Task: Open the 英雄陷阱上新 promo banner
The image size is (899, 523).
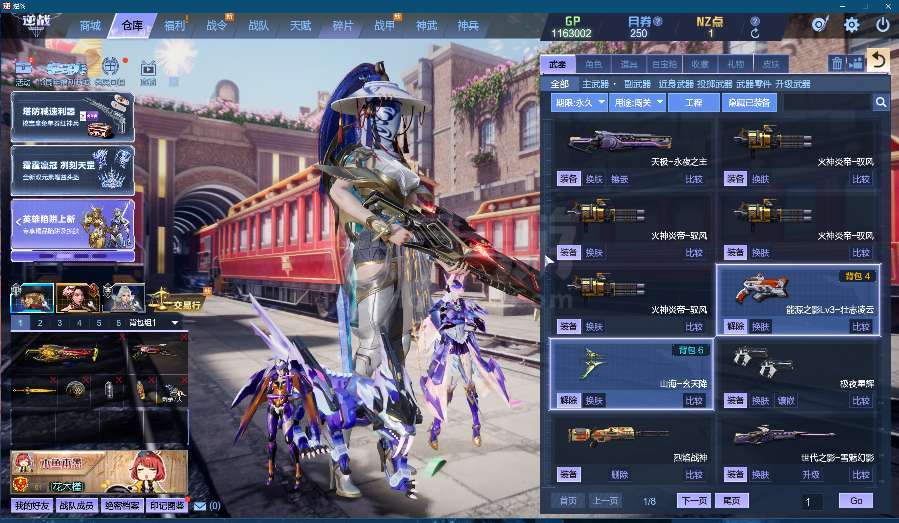Action: (x=73, y=224)
